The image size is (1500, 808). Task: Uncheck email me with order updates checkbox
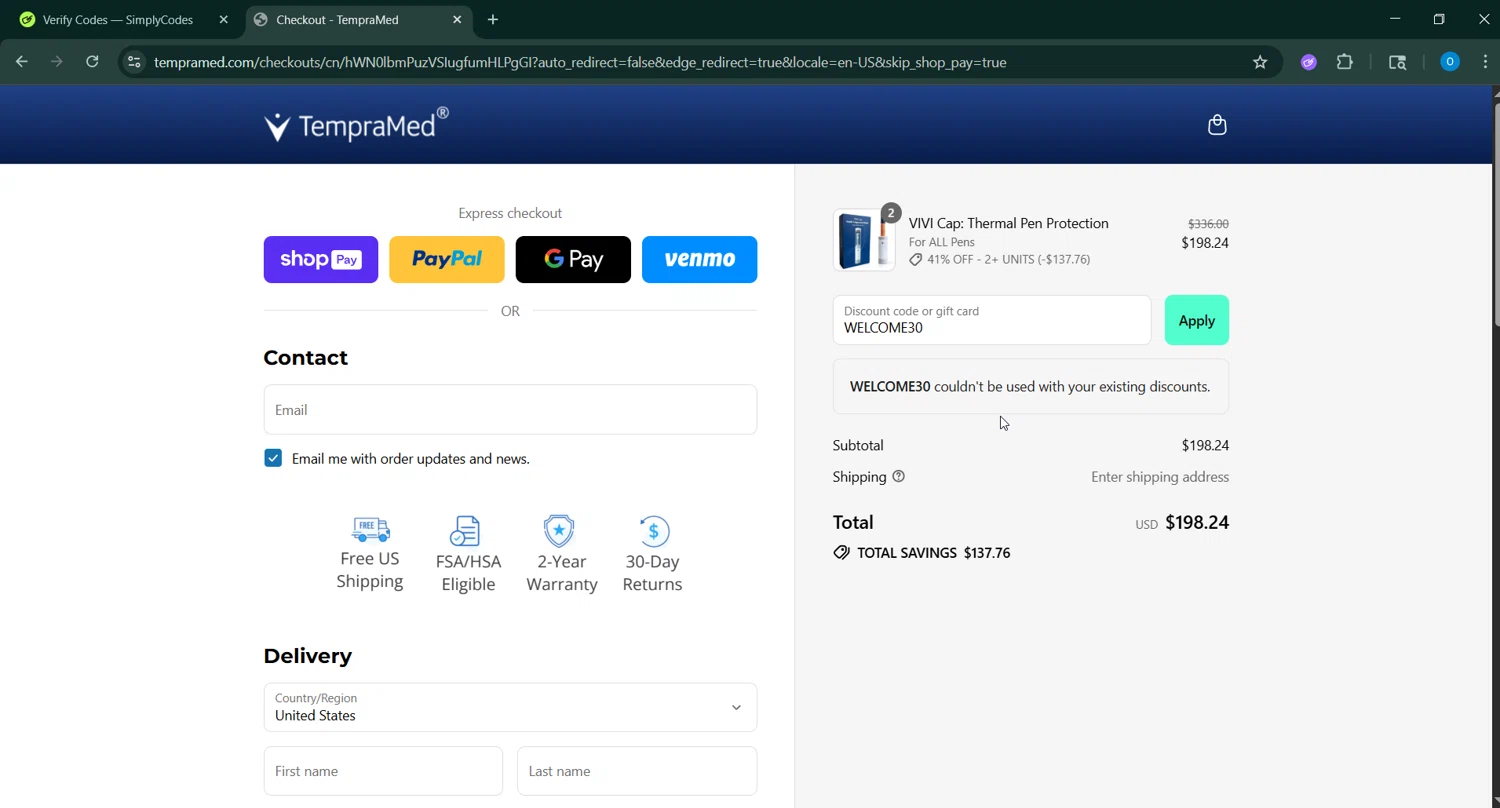[273, 458]
